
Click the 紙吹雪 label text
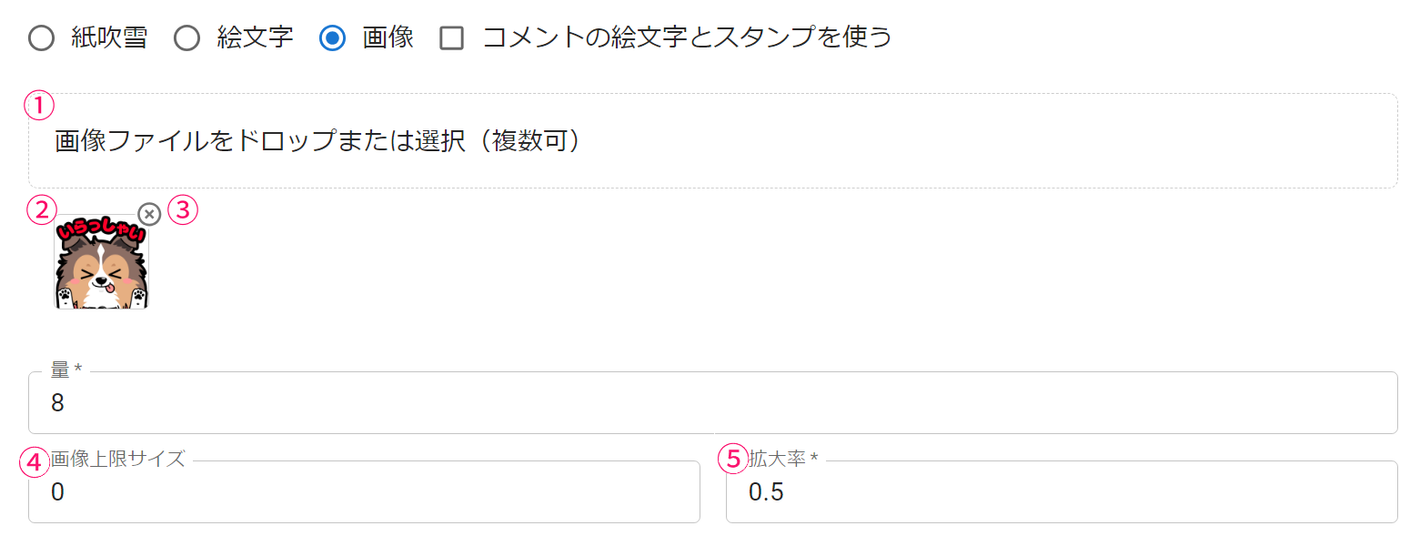click(x=109, y=38)
